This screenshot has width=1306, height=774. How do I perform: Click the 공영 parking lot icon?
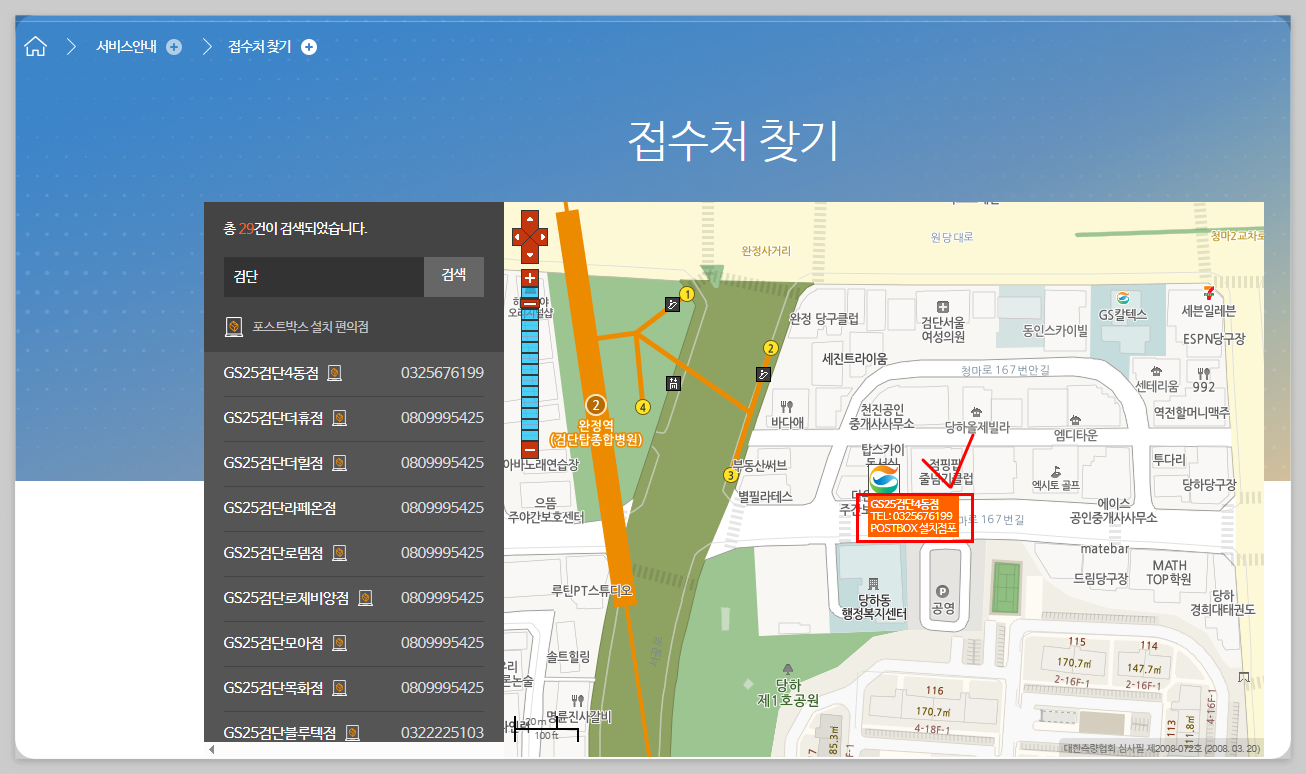point(943,591)
